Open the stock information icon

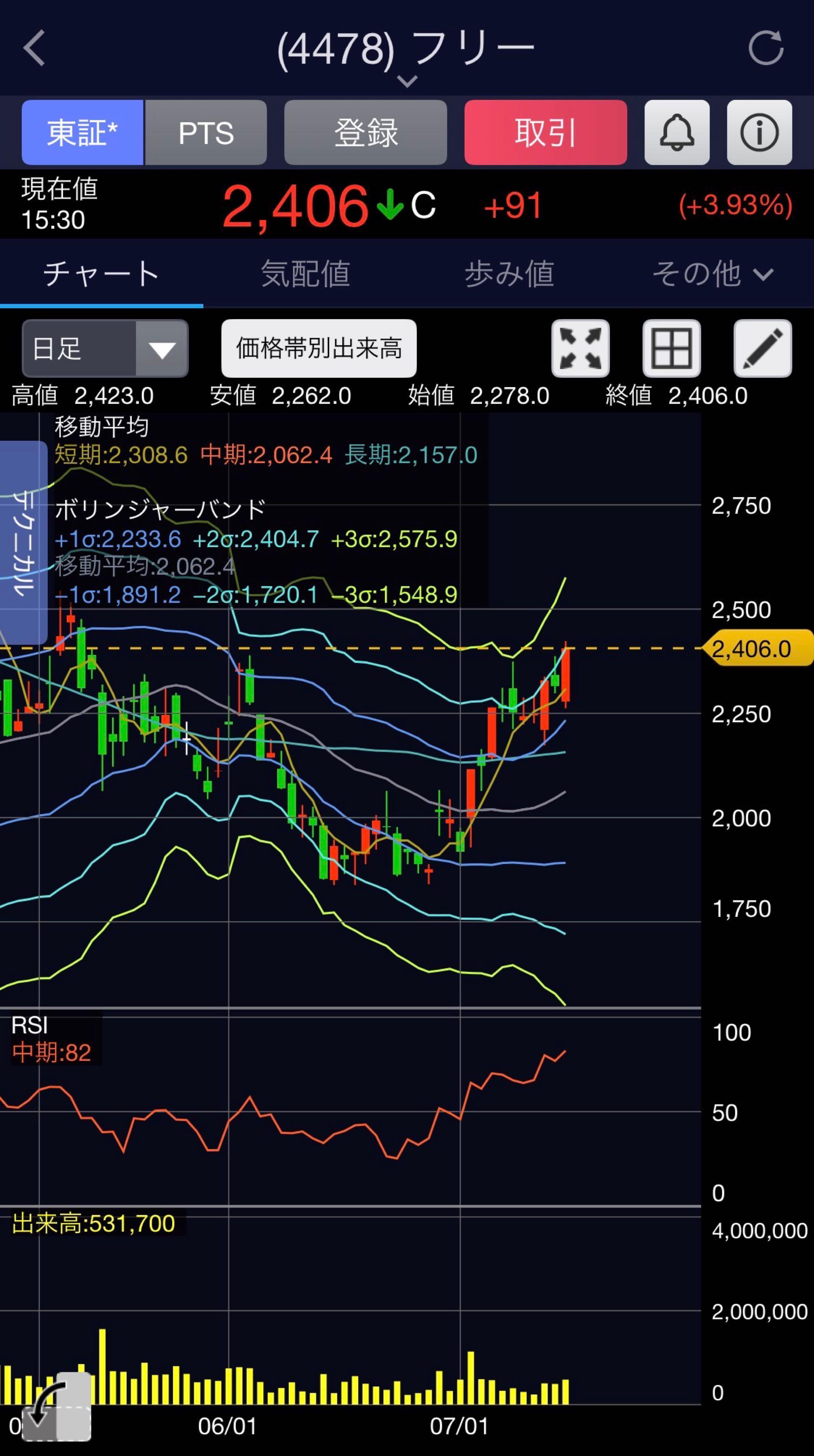tap(759, 132)
